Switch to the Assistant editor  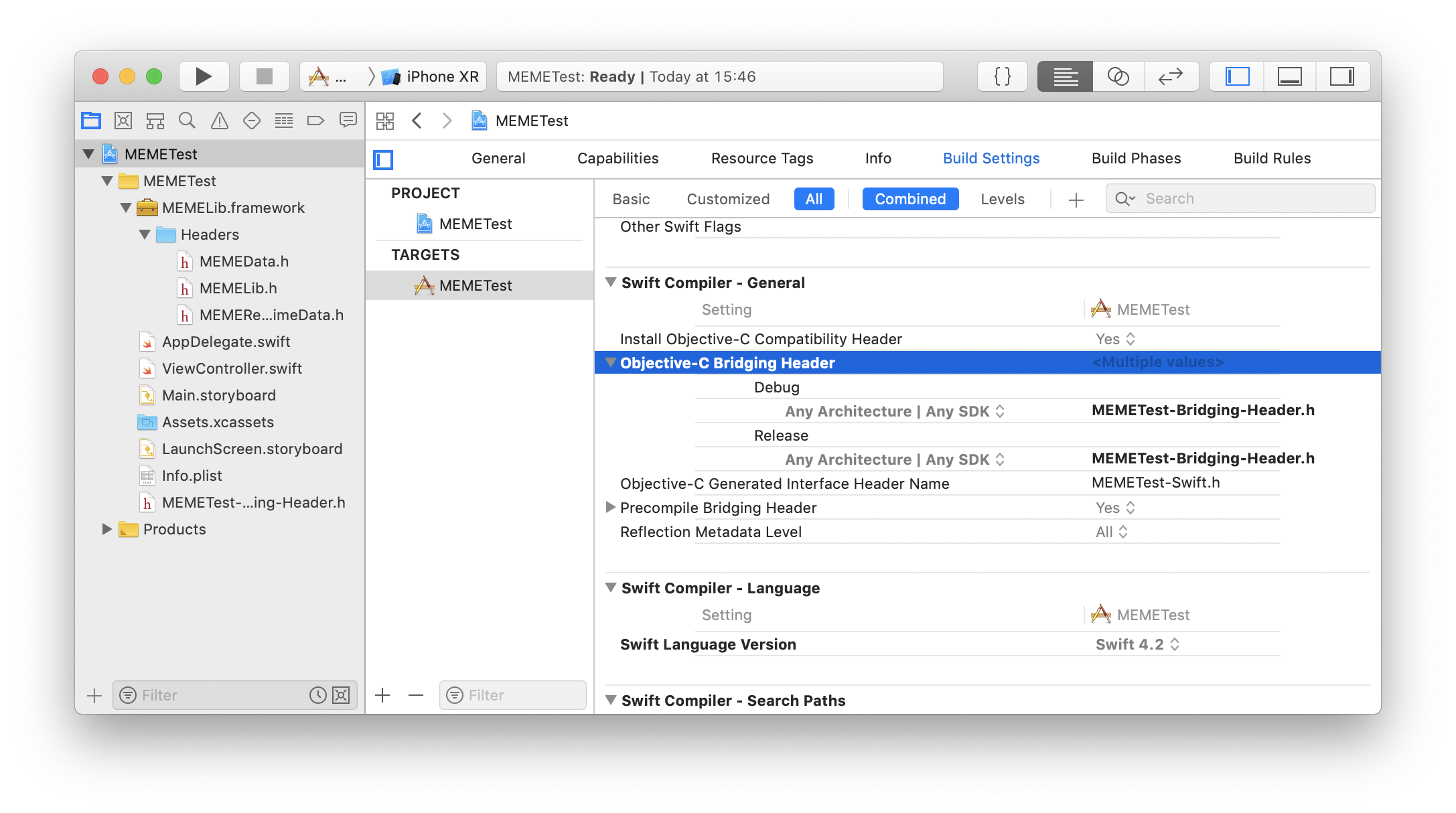1118,76
